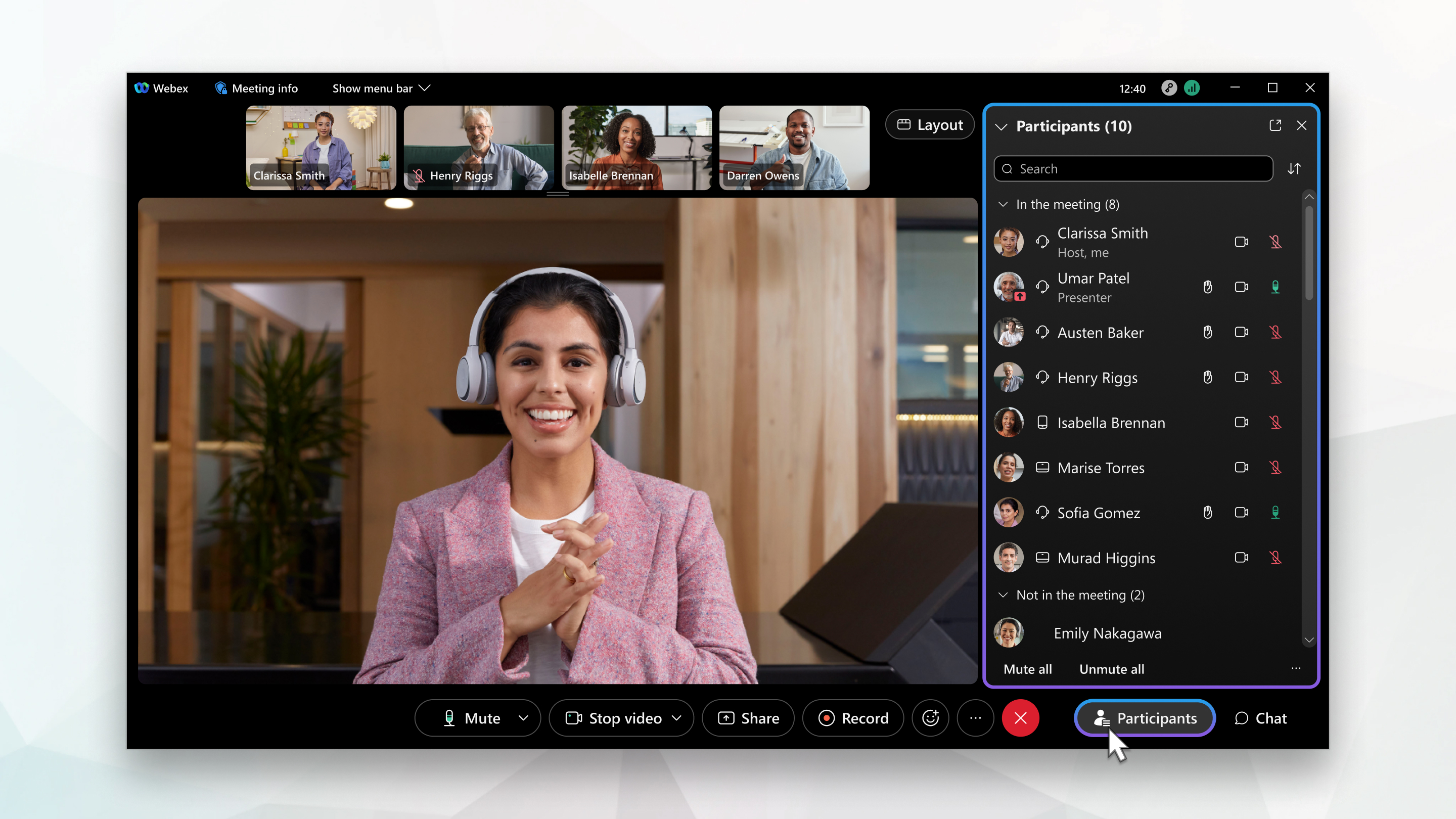Select Clarissa Smith thumbnail in filmstrip
The width and height of the screenshot is (1456, 819).
321,147
